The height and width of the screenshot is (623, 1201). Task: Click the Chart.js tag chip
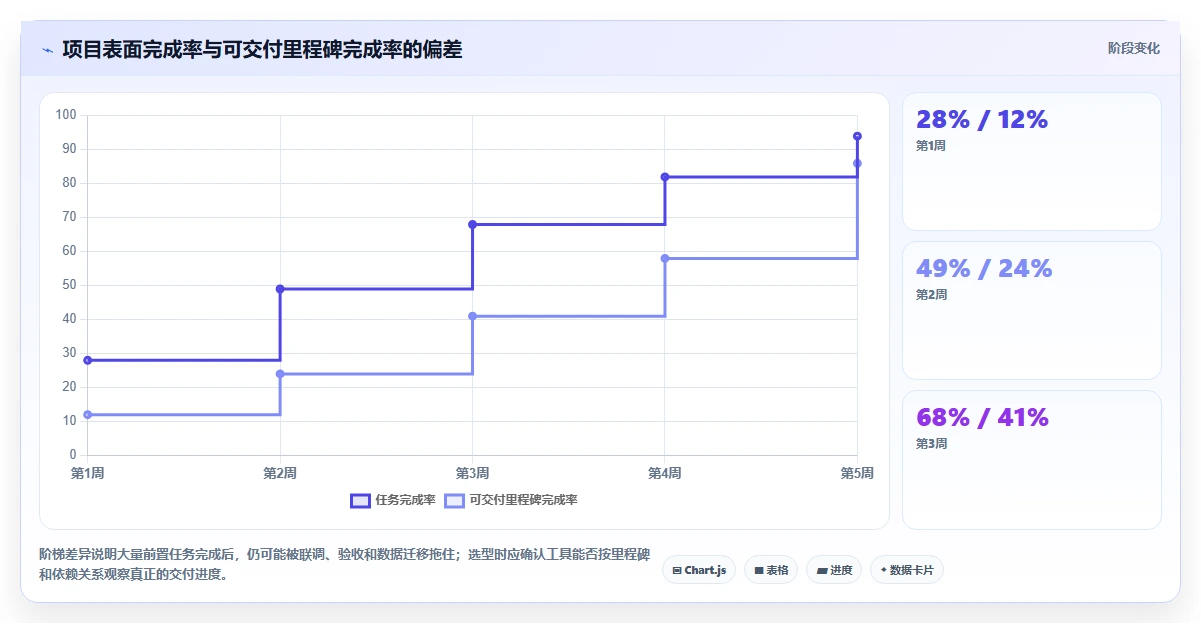(x=699, y=570)
